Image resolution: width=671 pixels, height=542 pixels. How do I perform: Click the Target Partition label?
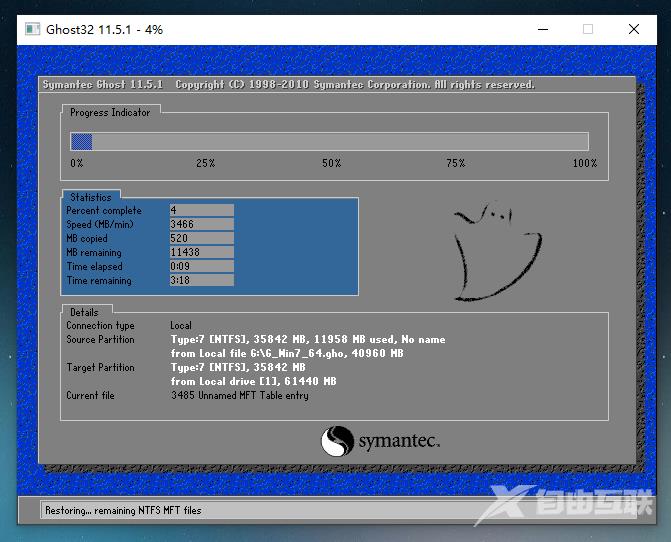click(x=101, y=367)
